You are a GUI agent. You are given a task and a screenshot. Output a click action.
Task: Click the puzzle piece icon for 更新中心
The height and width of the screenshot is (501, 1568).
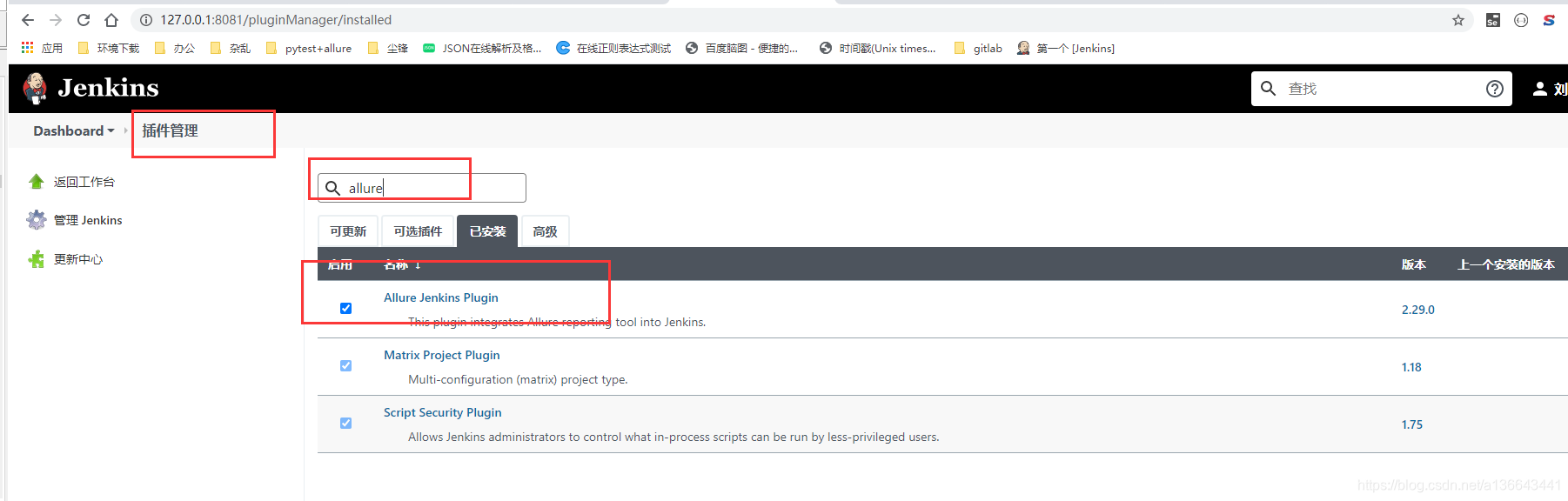[36, 259]
